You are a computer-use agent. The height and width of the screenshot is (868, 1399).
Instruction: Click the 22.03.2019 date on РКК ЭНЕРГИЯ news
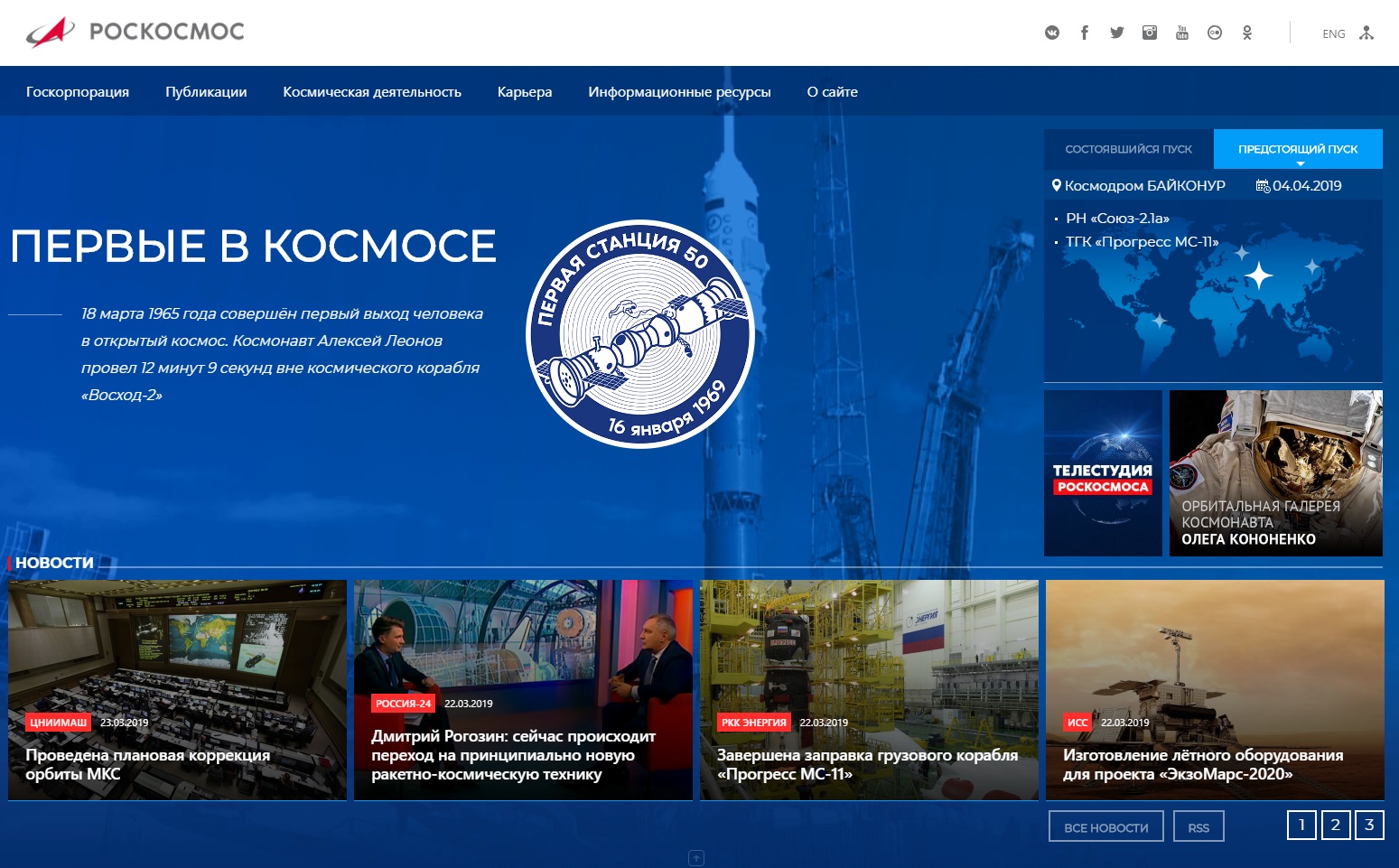coord(824,723)
